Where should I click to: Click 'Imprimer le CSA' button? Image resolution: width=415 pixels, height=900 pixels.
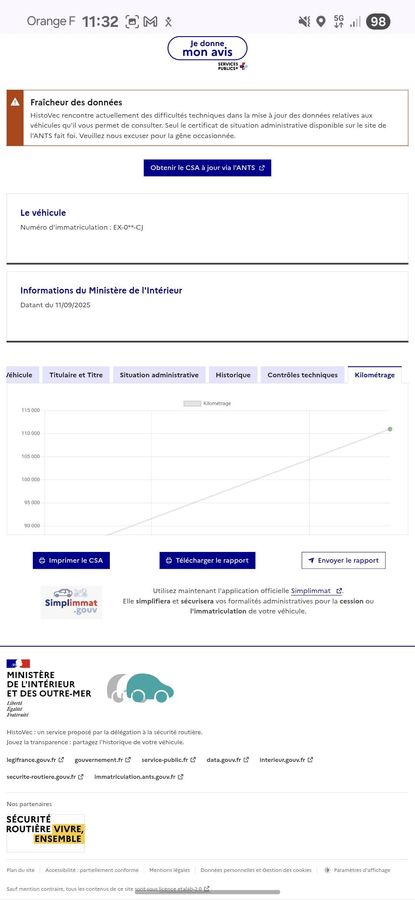[71, 560]
